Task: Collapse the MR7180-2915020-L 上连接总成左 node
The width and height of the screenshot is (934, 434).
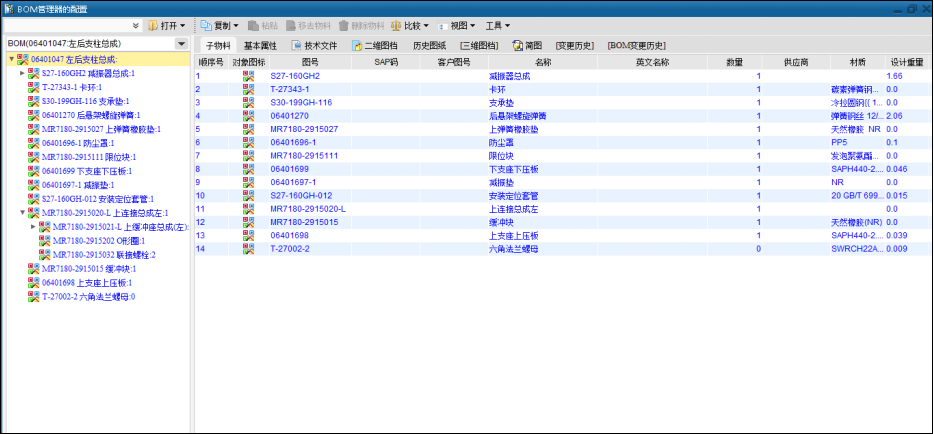Action: coord(22,213)
